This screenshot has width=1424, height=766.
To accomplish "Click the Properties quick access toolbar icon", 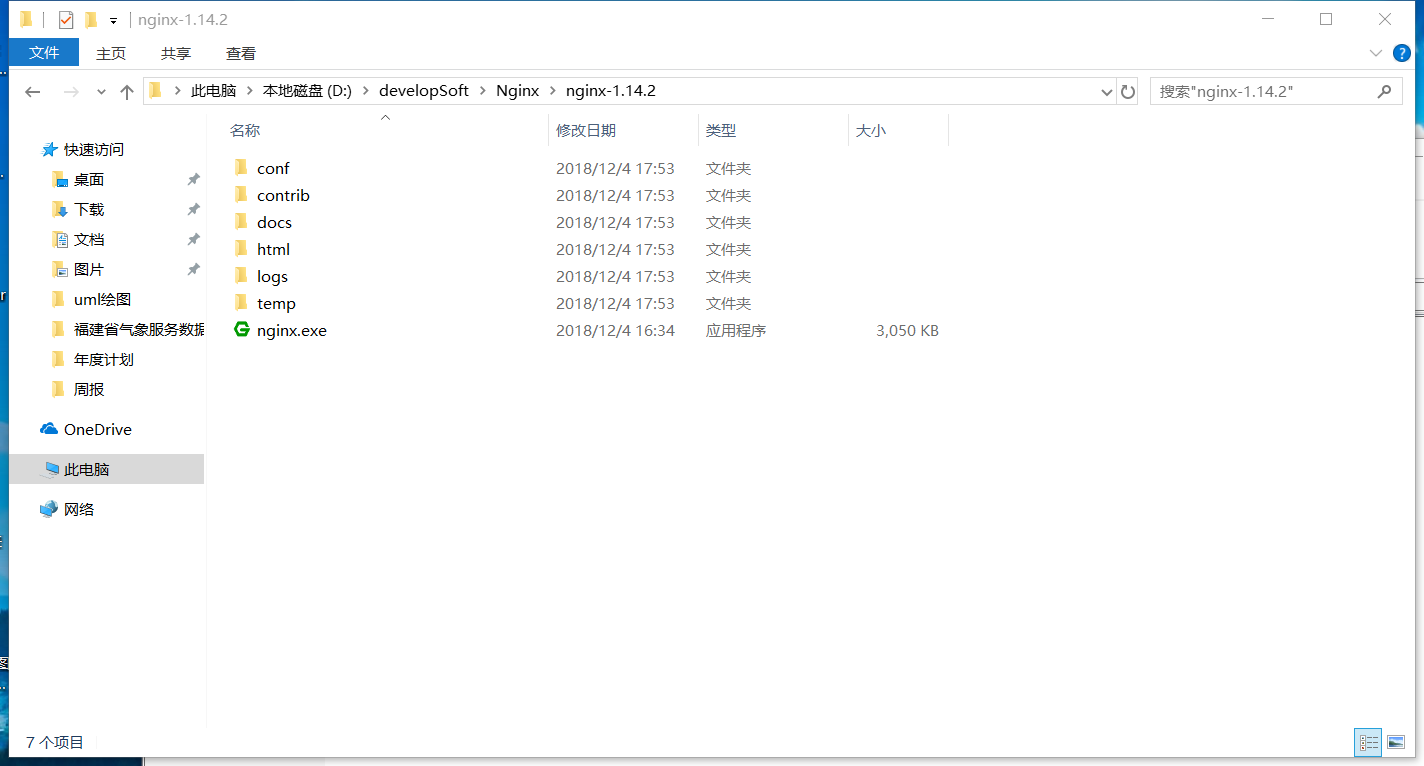I will (66, 20).
